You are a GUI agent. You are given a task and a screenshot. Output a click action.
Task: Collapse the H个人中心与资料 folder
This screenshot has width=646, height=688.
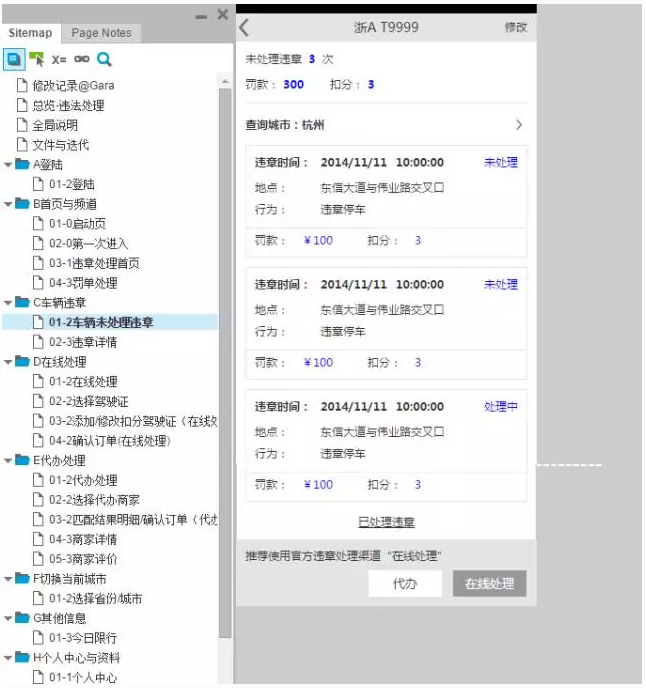coord(7,658)
